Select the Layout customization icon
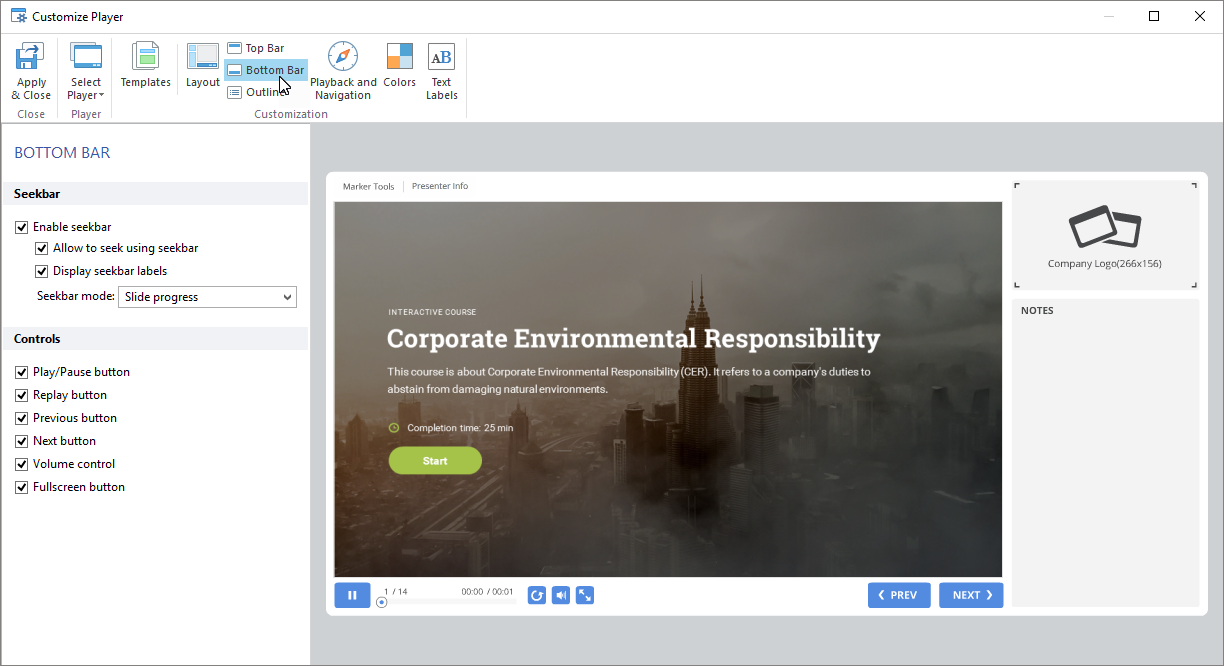Image resolution: width=1224 pixels, height=666 pixels. coord(202,57)
